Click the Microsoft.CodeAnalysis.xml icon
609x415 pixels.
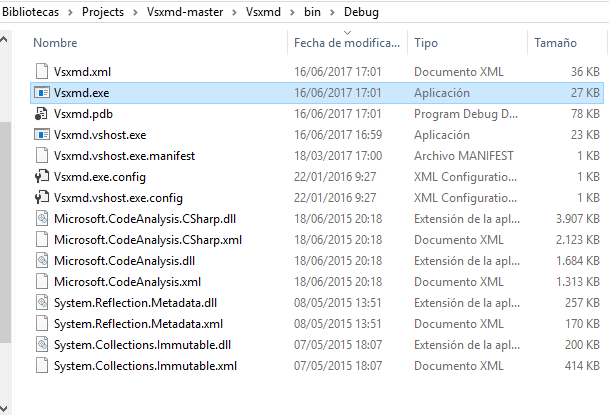[x=42, y=281]
